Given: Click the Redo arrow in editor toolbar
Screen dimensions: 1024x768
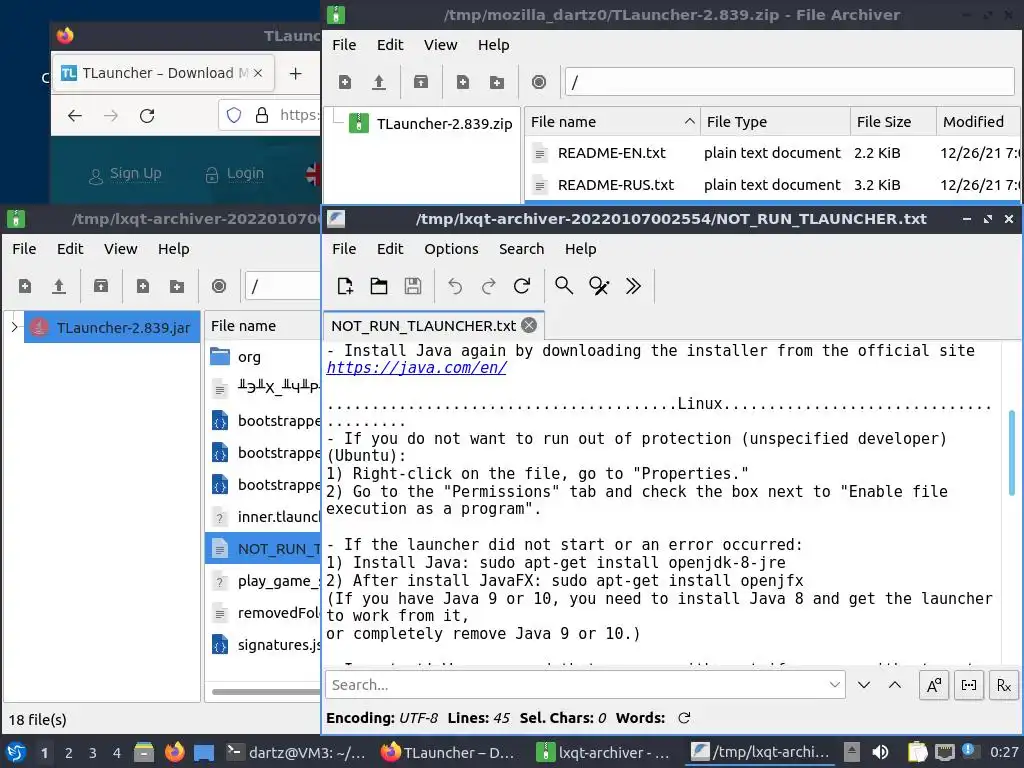Looking at the screenshot, I should pyautogui.click(x=488, y=286).
